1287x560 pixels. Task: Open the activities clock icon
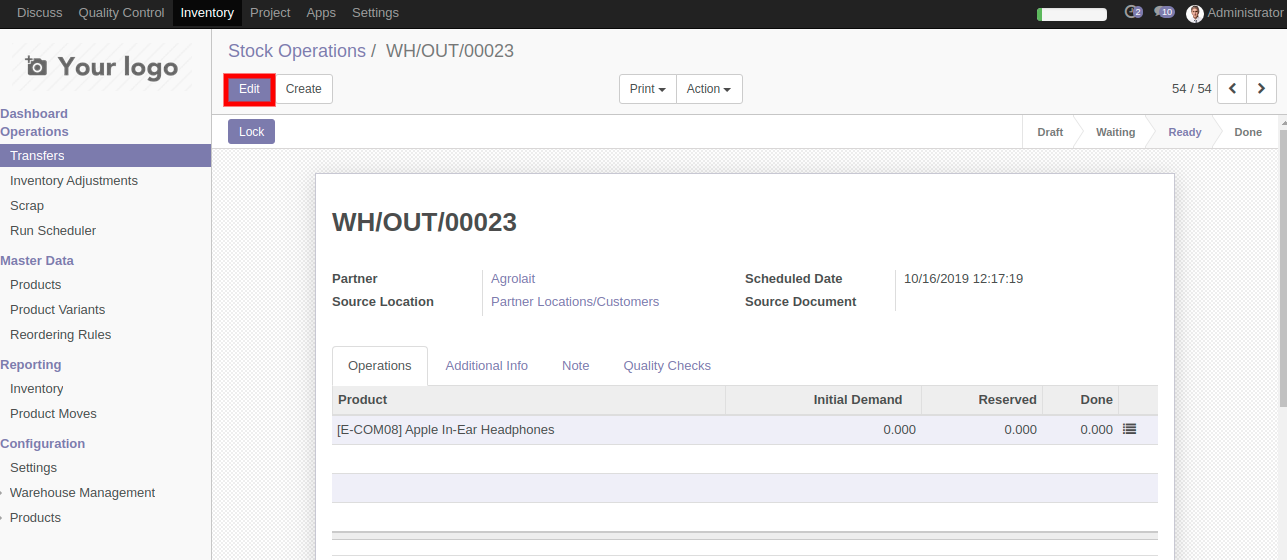point(1132,13)
